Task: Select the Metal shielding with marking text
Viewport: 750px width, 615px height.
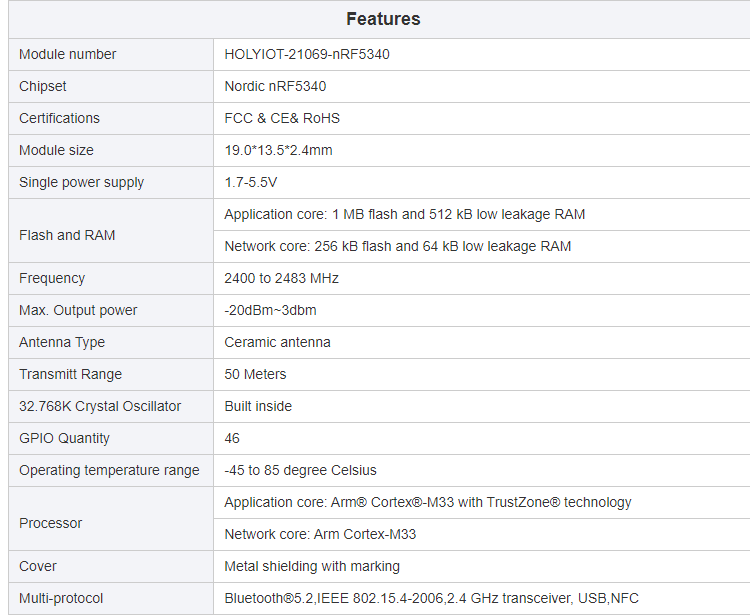Action: [x=312, y=566]
